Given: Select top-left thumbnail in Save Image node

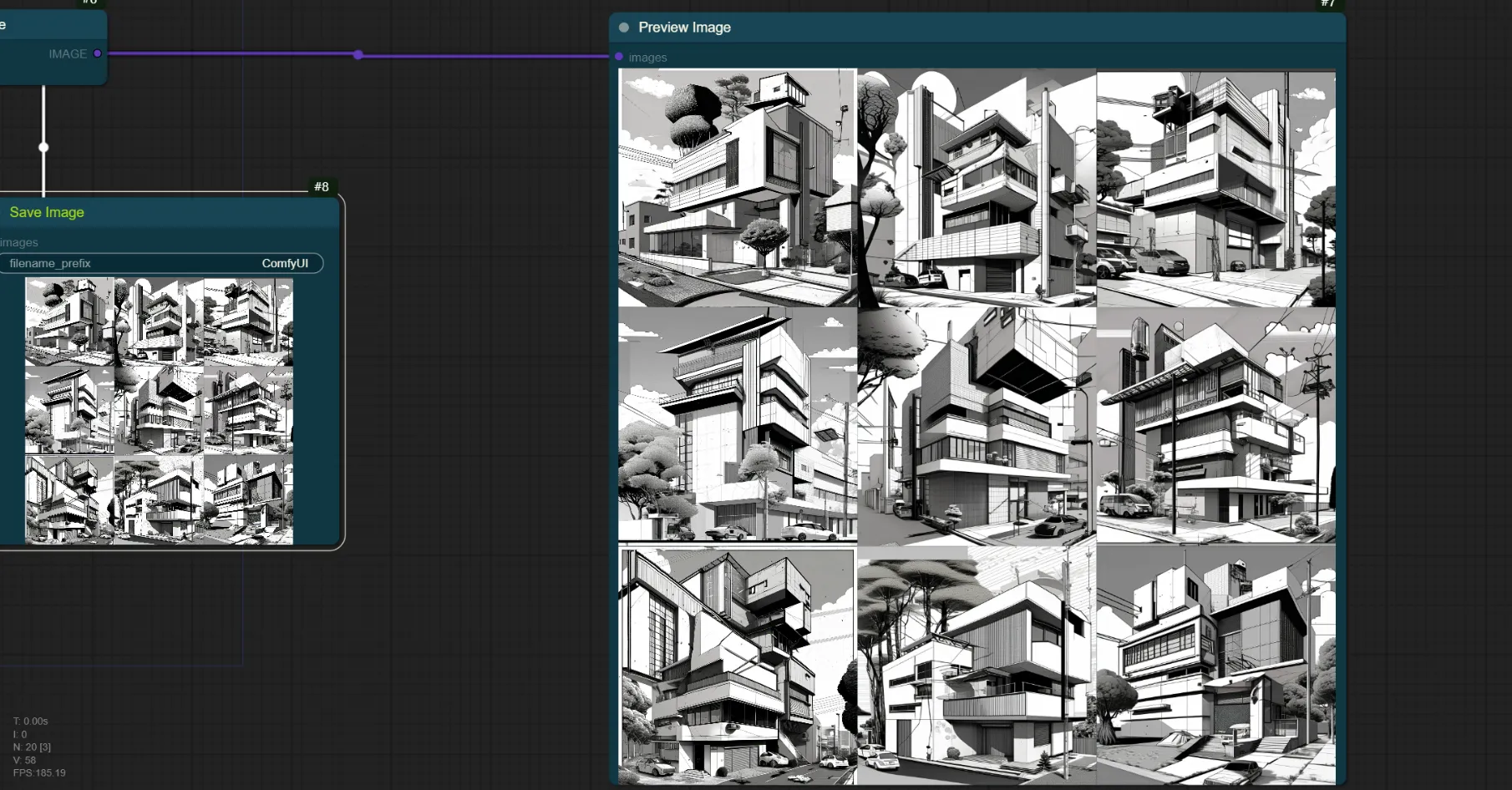Looking at the screenshot, I should click(69, 322).
